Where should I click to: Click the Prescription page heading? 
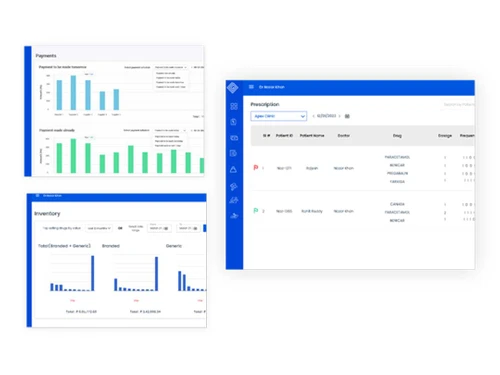point(265,104)
